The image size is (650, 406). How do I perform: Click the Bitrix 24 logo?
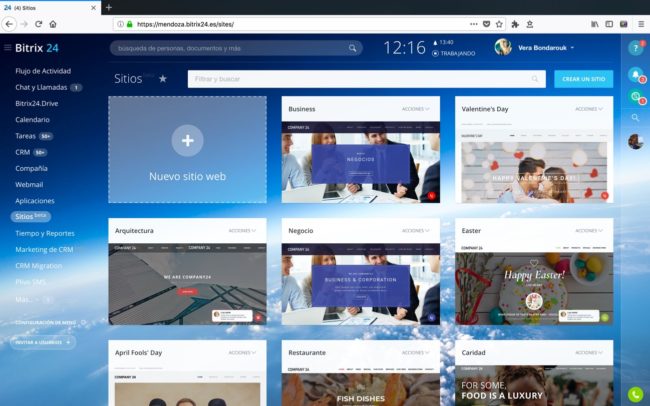click(x=37, y=48)
